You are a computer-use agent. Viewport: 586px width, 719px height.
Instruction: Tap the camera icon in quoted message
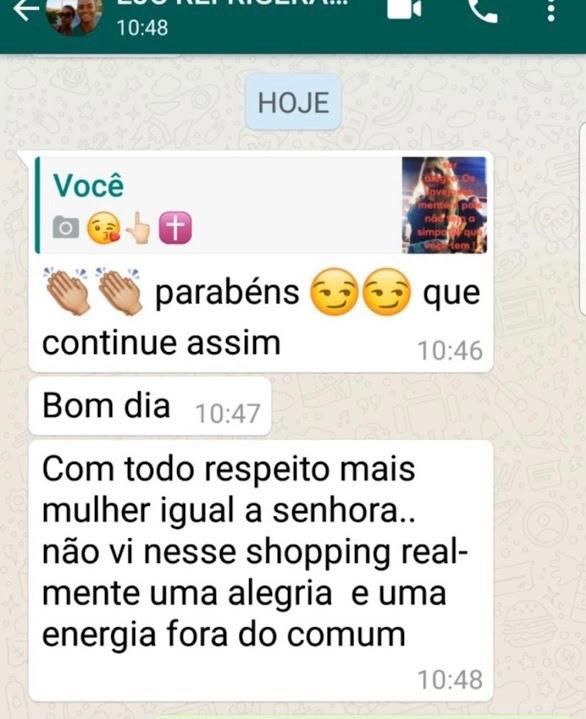66,227
